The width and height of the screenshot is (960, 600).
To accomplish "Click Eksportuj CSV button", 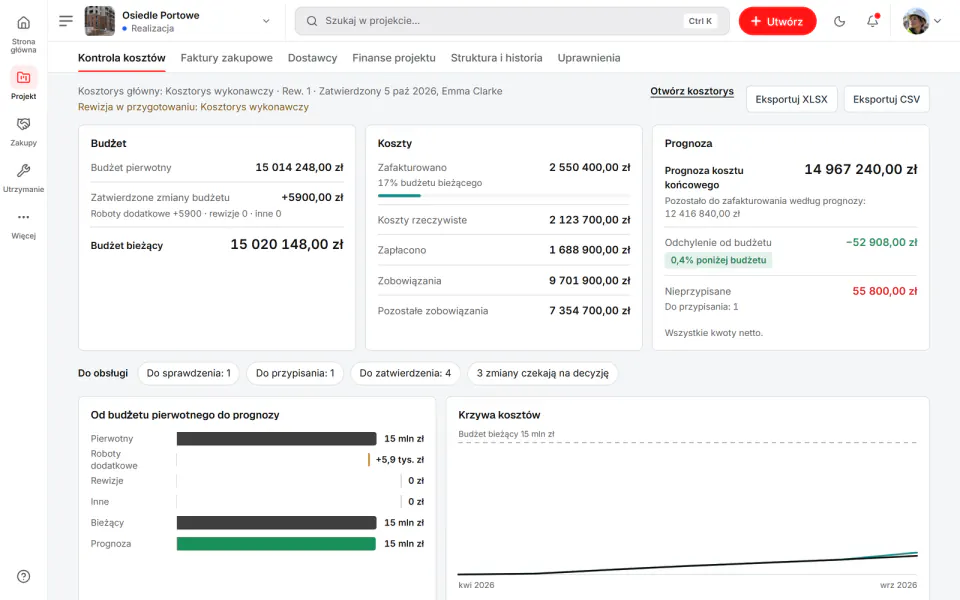I will (x=887, y=99).
